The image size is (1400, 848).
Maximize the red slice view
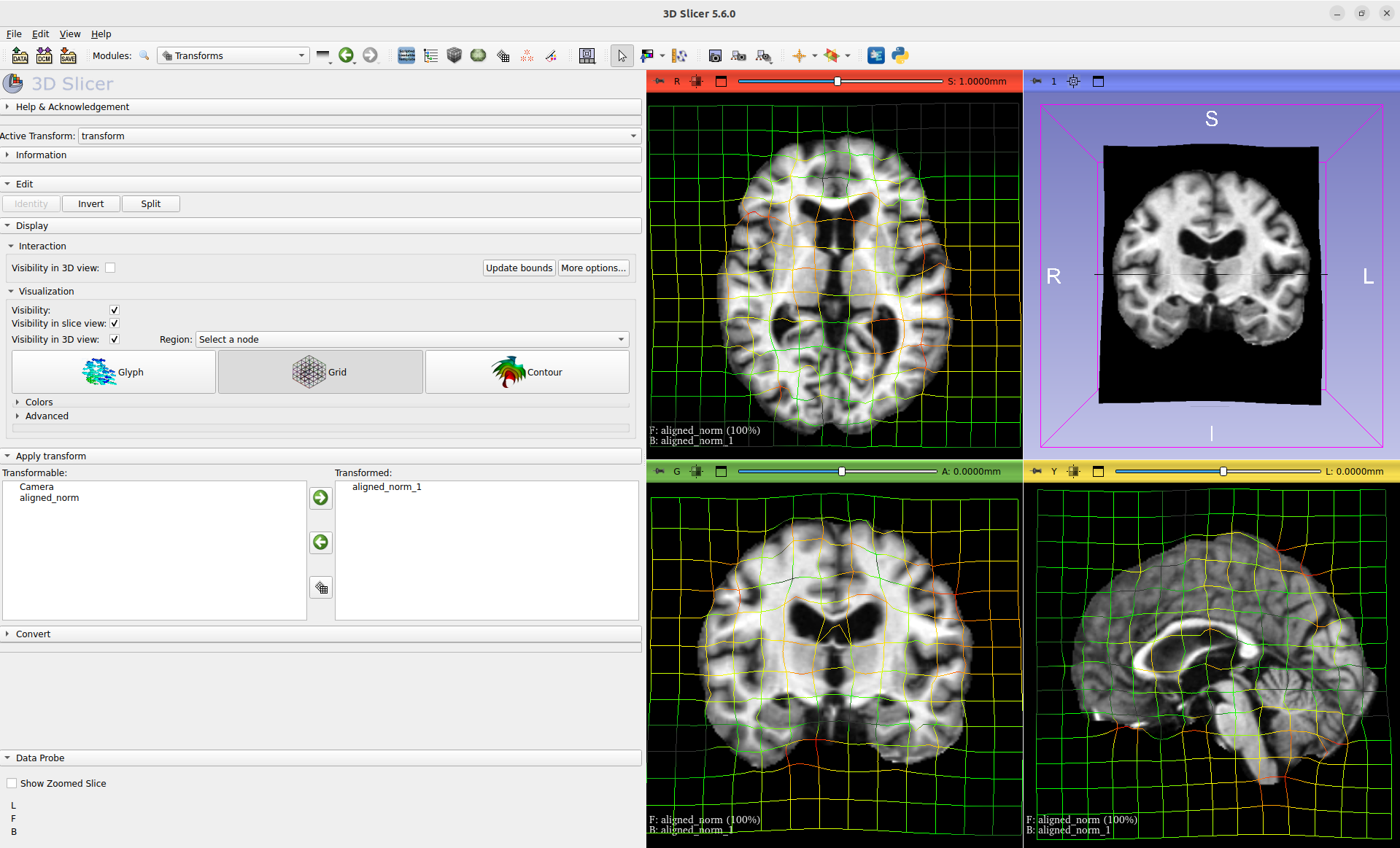point(721,81)
